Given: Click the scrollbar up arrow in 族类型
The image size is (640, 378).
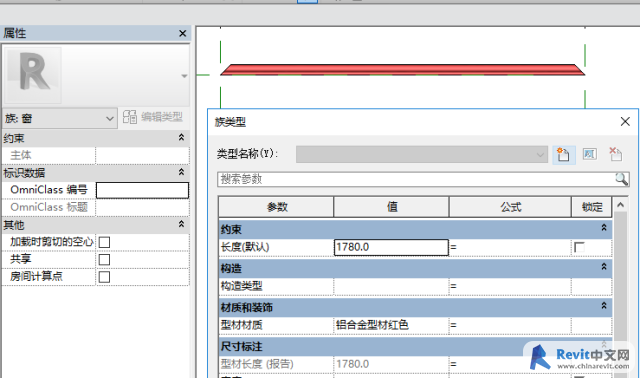Looking at the screenshot, I should click(x=620, y=205).
